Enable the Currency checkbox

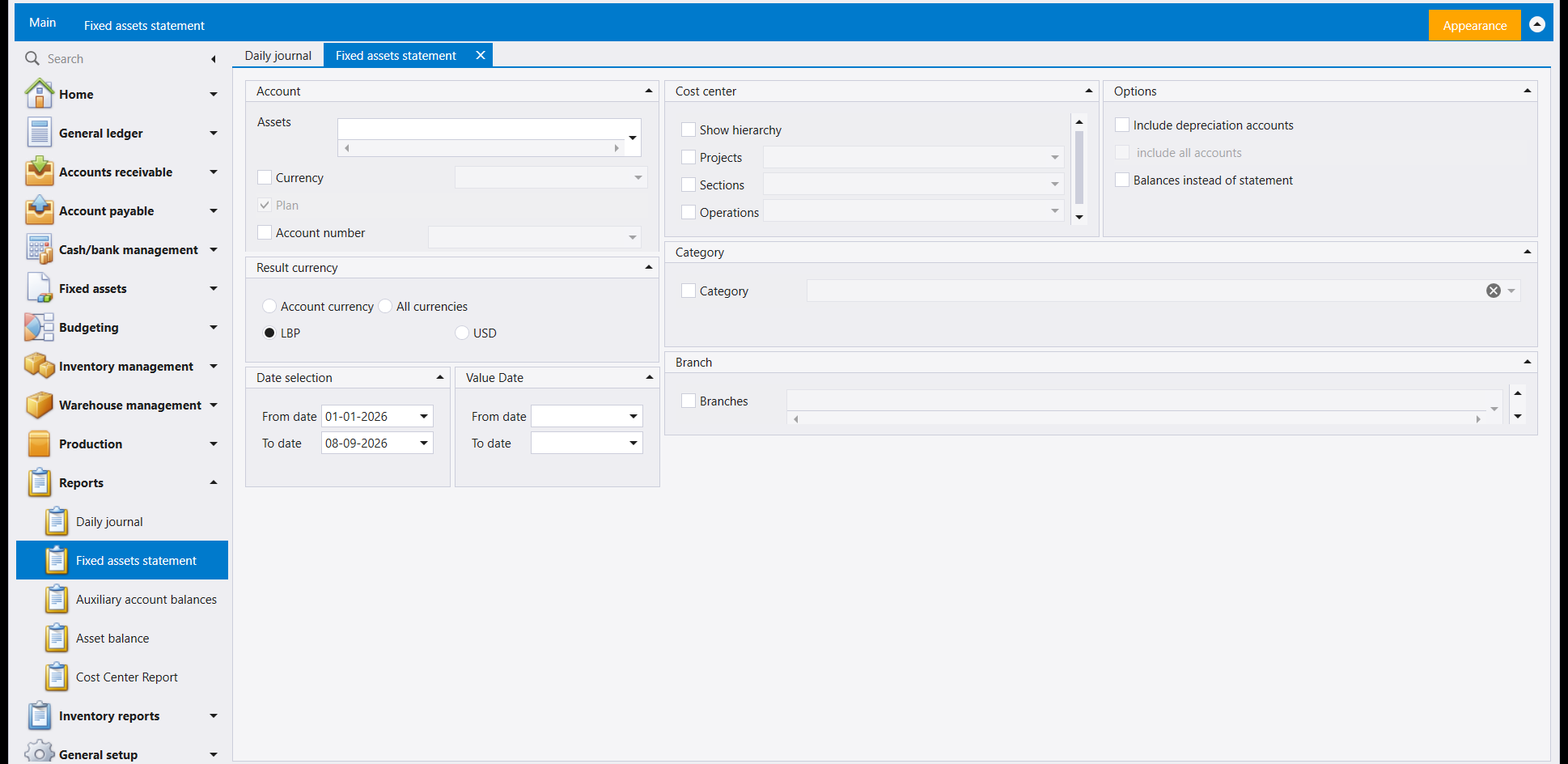point(265,177)
